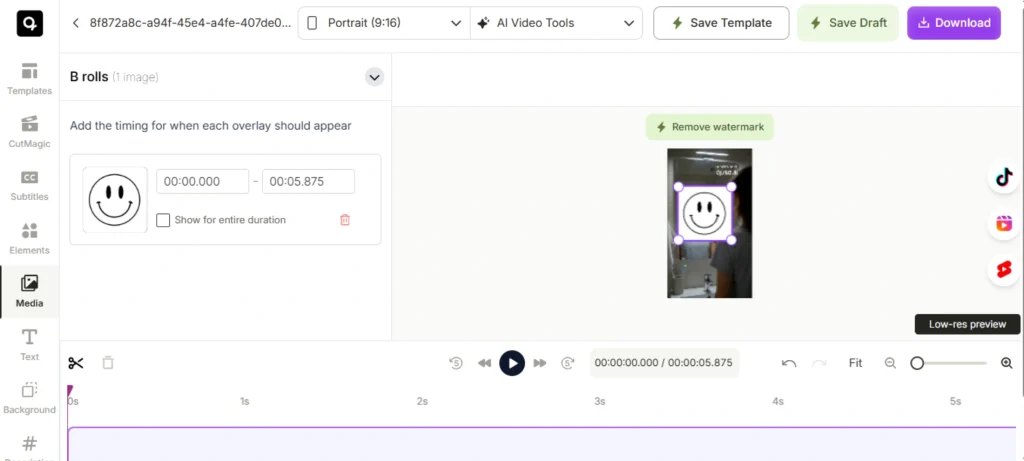Click the back arrow beside project name
This screenshot has width=1024, height=461.
coord(76,22)
